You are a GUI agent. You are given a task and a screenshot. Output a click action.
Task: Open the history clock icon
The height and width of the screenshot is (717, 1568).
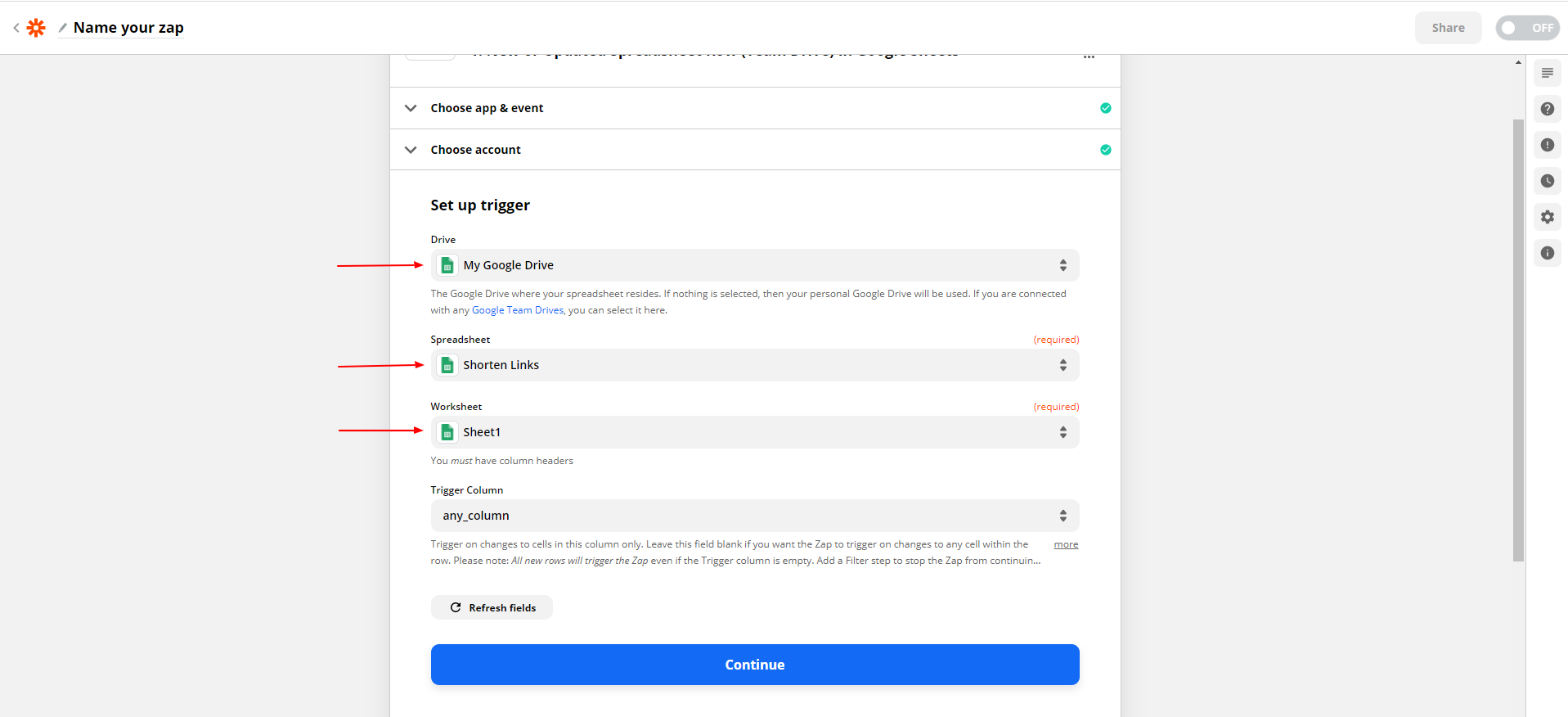[x=1547, y=181]
